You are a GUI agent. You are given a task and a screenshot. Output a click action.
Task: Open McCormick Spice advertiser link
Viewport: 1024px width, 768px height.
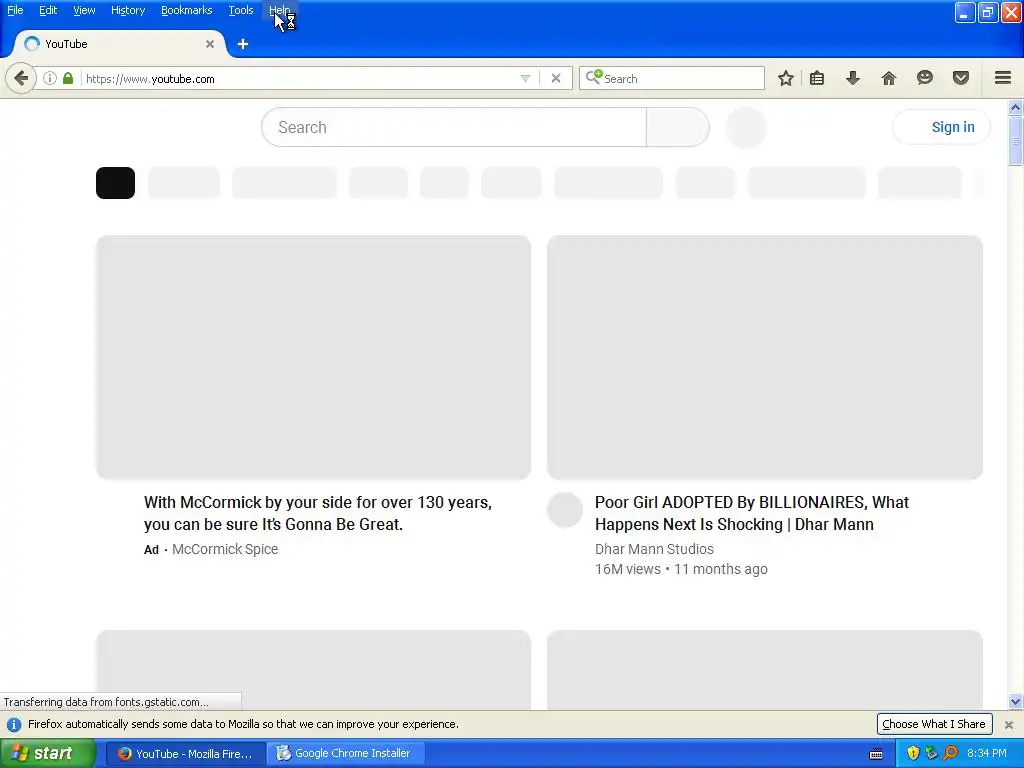click(x=225, y=549)
